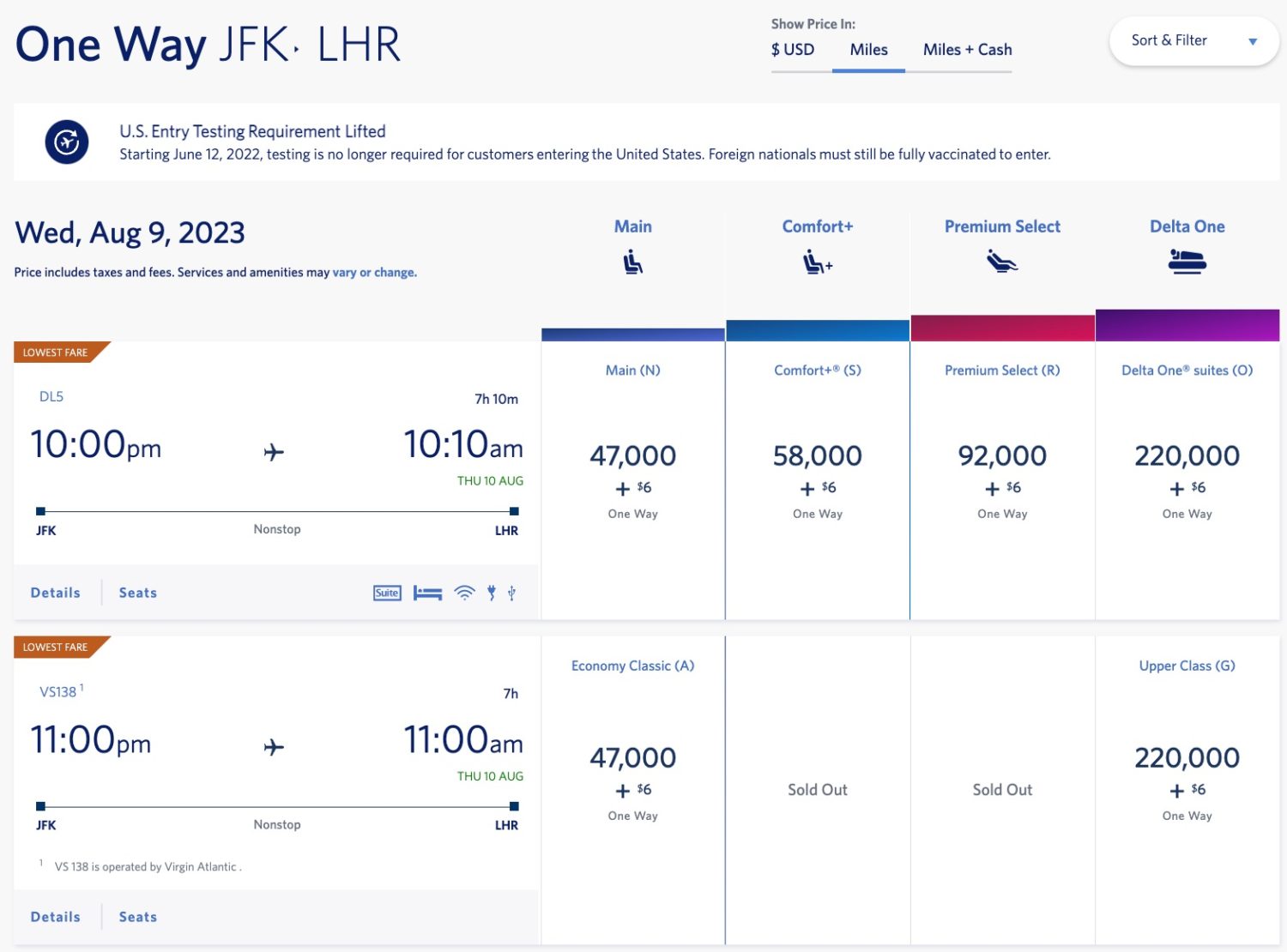Select Miles as the price display

click(x=868, y=49)
